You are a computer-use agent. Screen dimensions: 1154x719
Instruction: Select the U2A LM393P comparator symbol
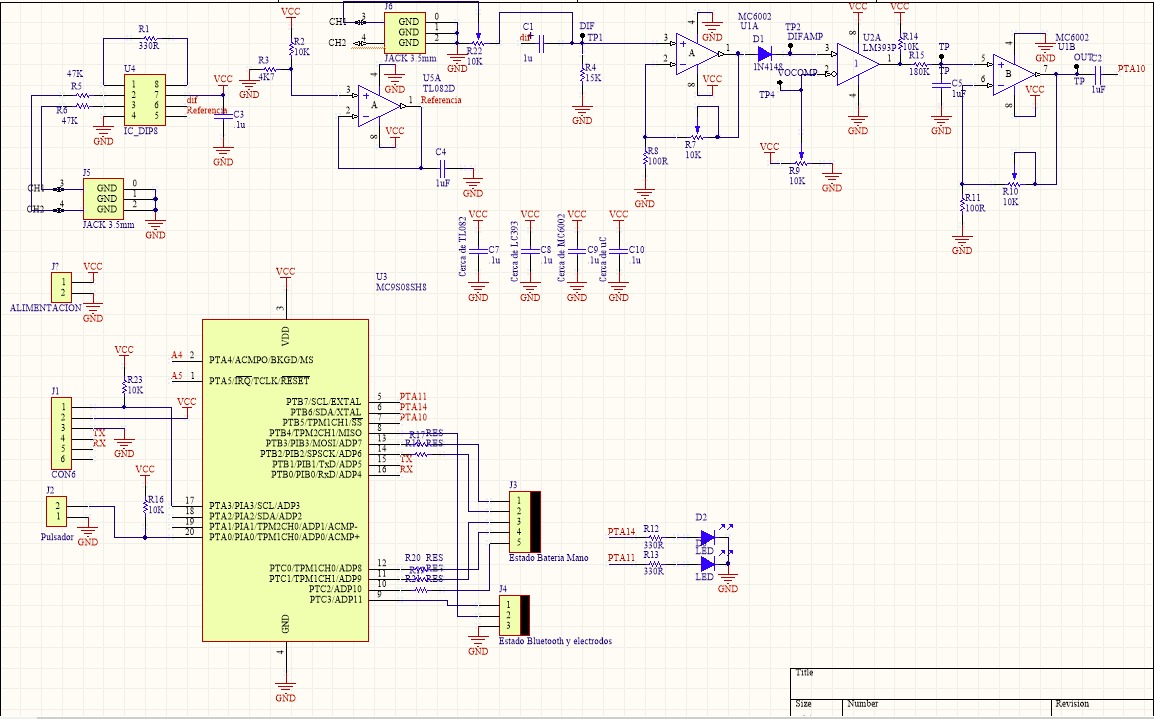pyautogui.click(x=857, y=64)
